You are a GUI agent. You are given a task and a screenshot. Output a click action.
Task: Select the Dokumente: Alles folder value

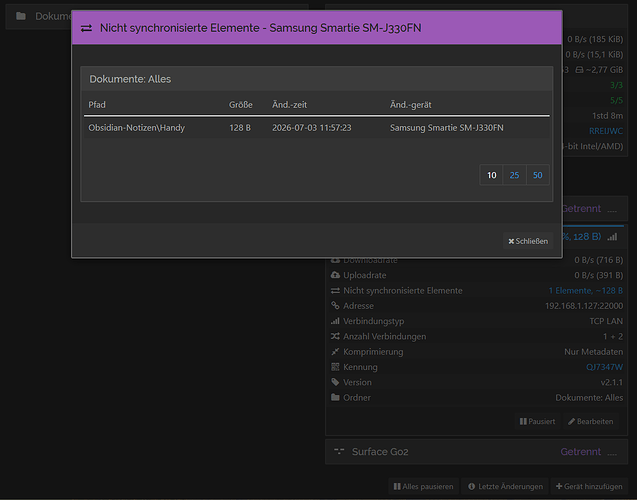[x=589, y=397]
